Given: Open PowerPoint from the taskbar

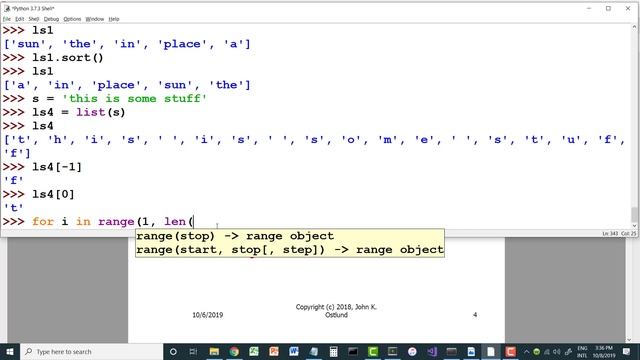Looking at the screenshot, I should tap(274, 351).
